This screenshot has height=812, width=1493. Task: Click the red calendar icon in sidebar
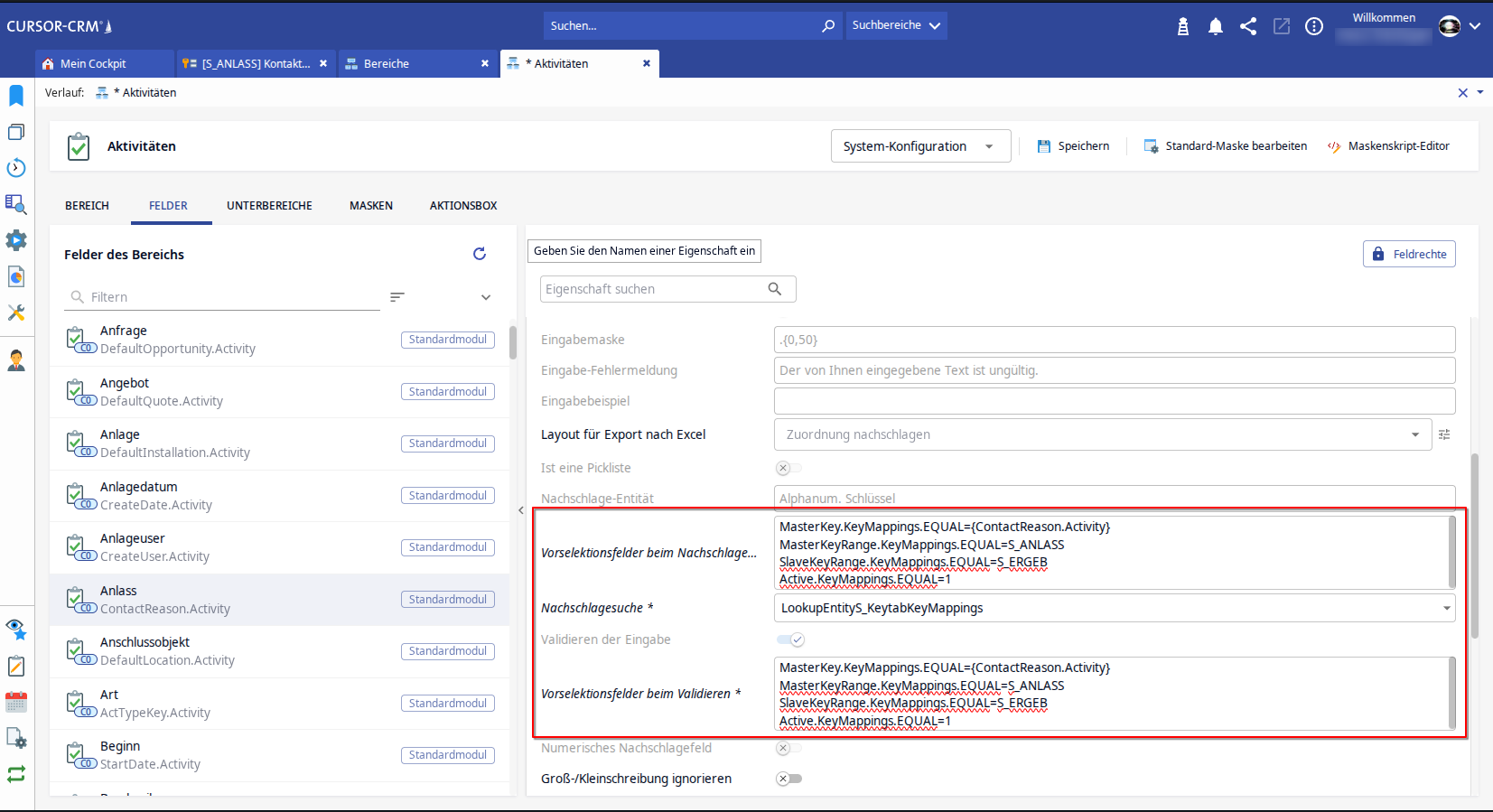coord(16,702)
